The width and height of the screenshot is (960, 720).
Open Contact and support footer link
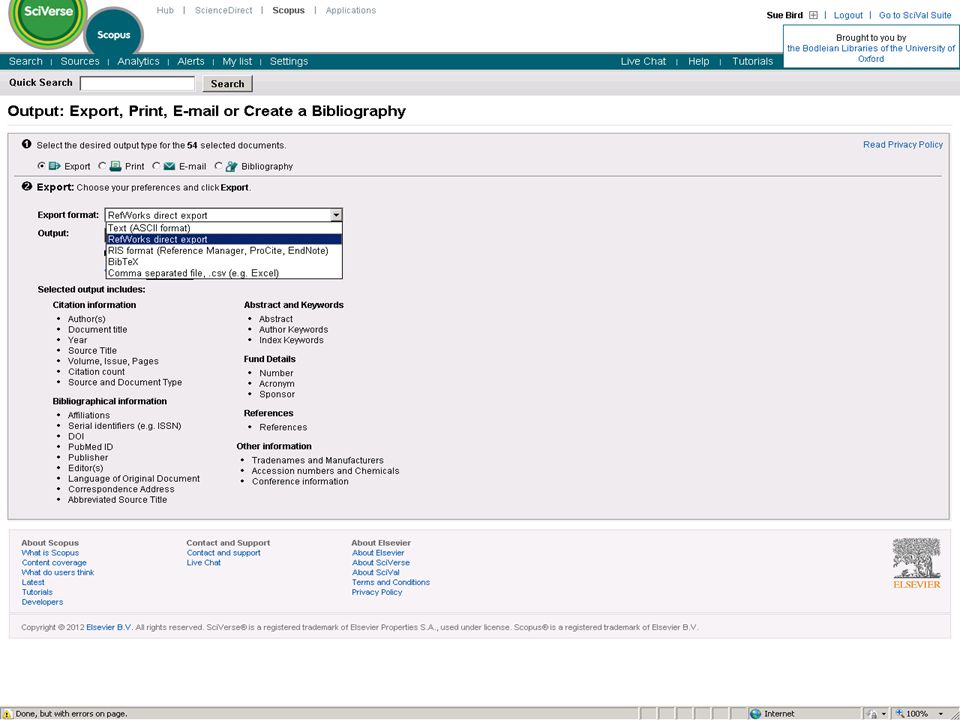click(x=223, y=553)
